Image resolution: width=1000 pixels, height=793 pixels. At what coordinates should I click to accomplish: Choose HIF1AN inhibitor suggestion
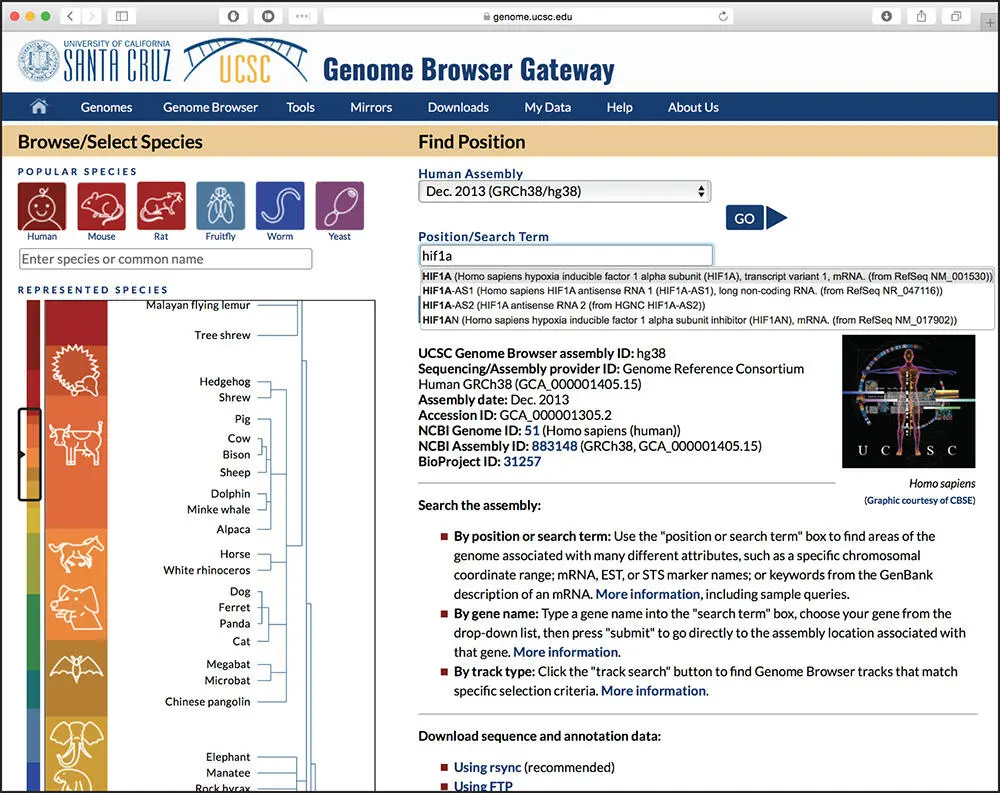[x=707, y=320]
